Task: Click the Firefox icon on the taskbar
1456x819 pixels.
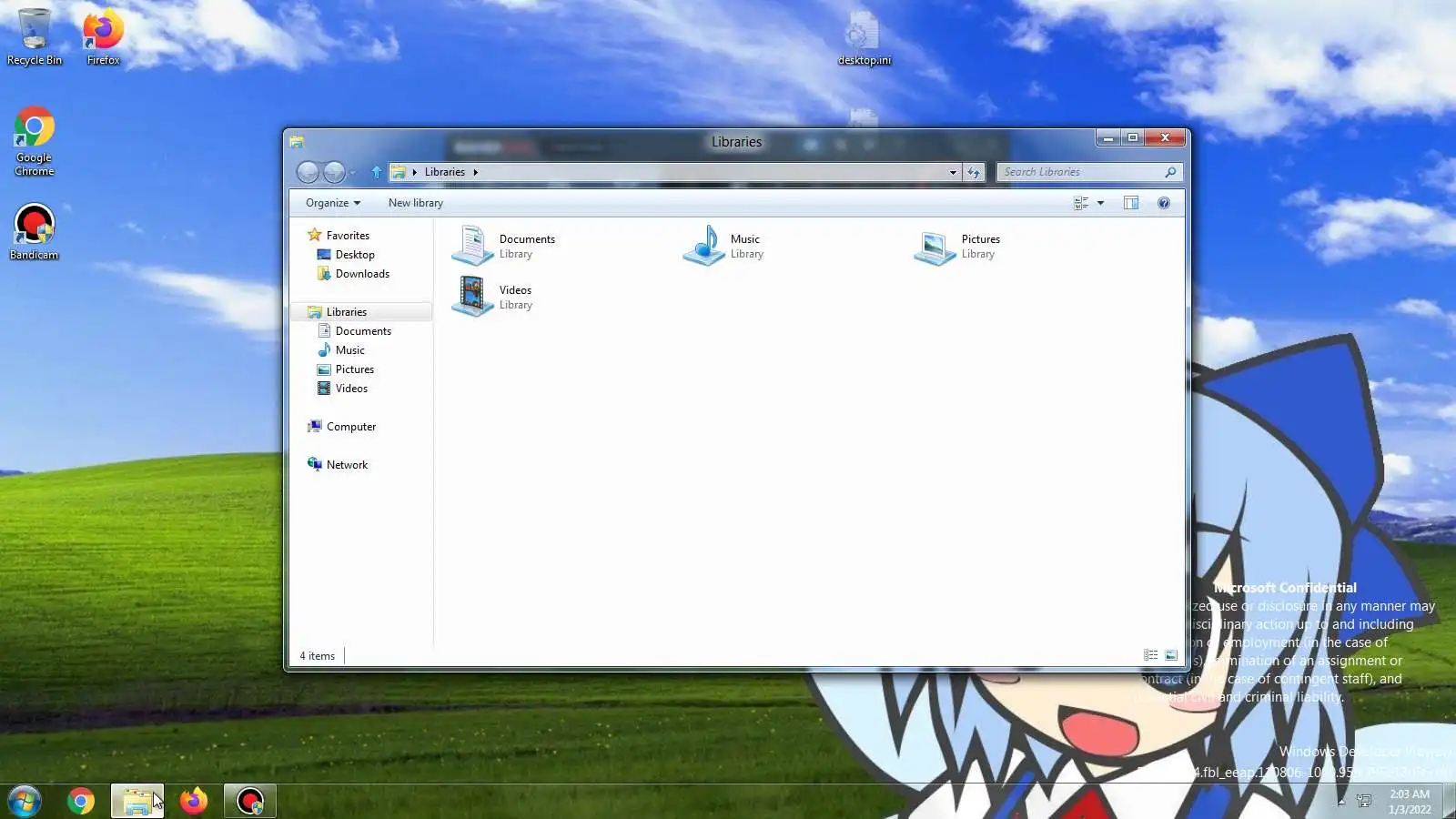Action: point(193,801)
